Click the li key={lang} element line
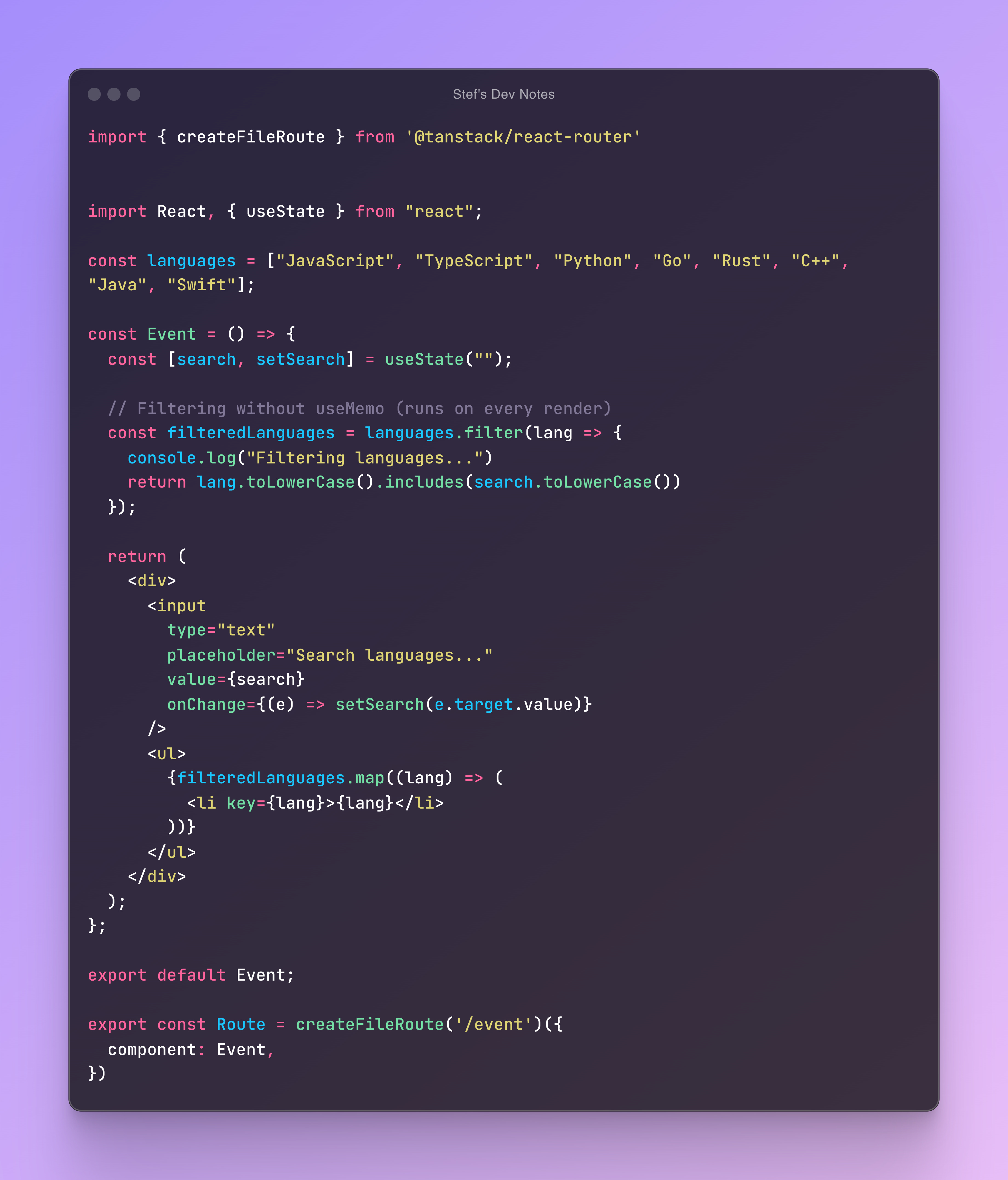 [x=315, y=803]
